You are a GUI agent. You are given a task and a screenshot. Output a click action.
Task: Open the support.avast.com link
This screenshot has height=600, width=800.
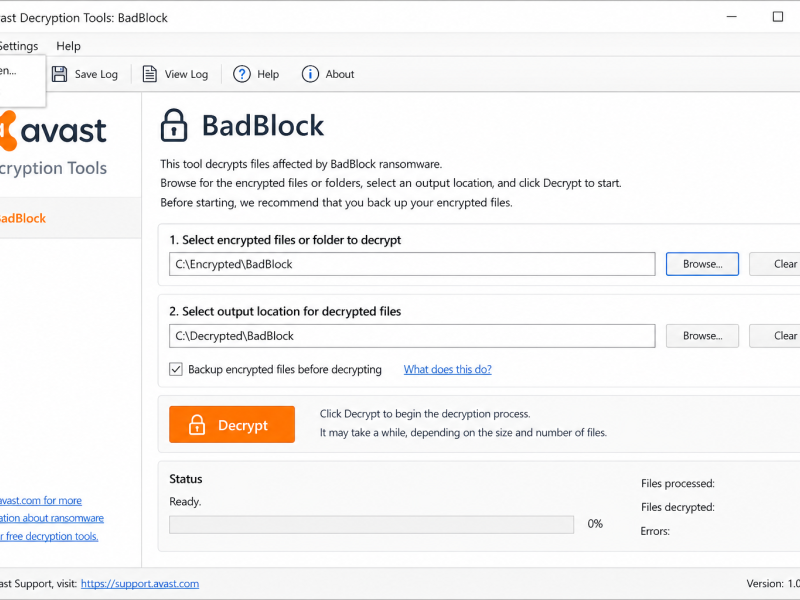click(140, 584)
